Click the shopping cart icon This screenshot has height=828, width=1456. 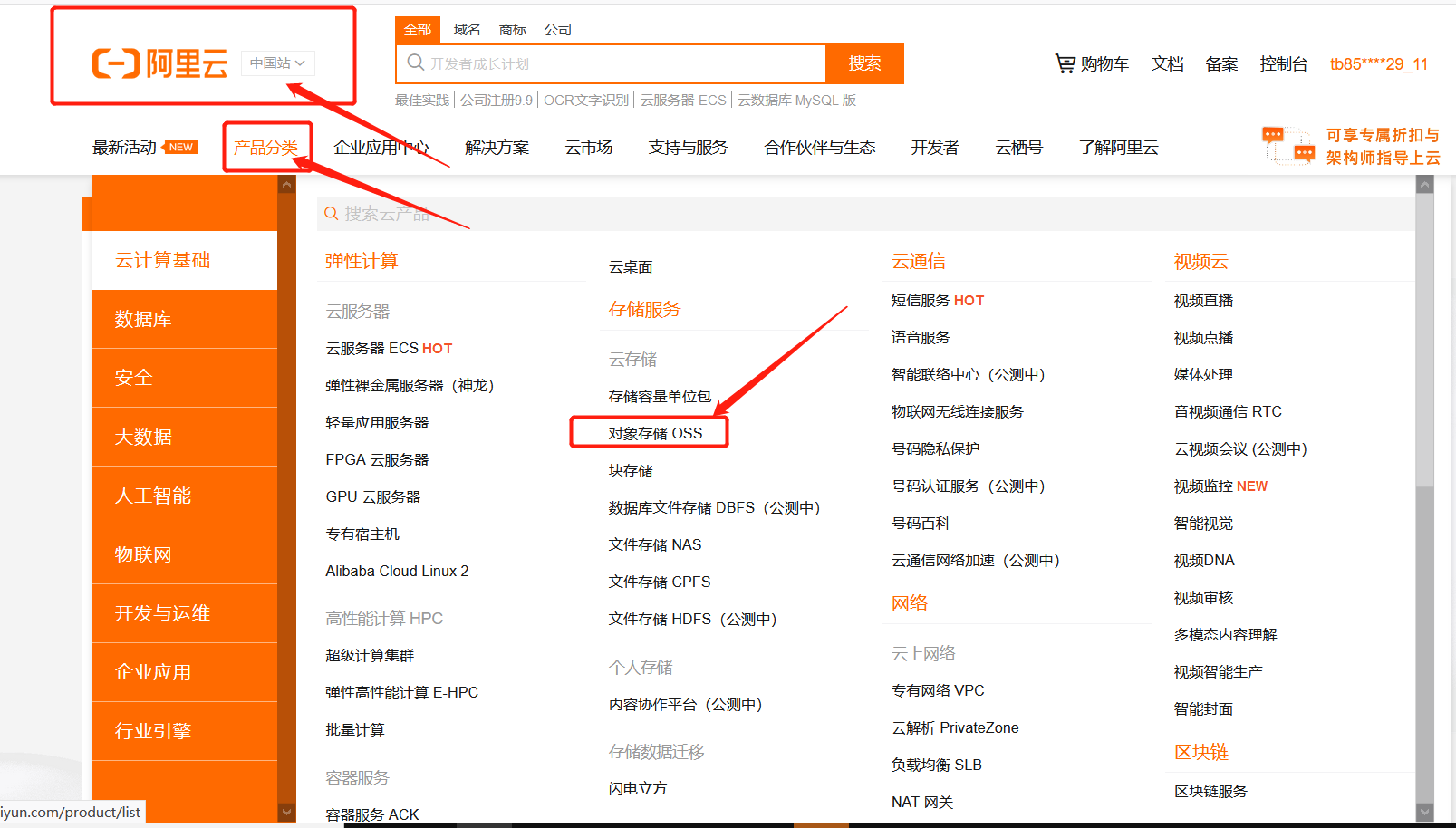(x=1065, y=63)
